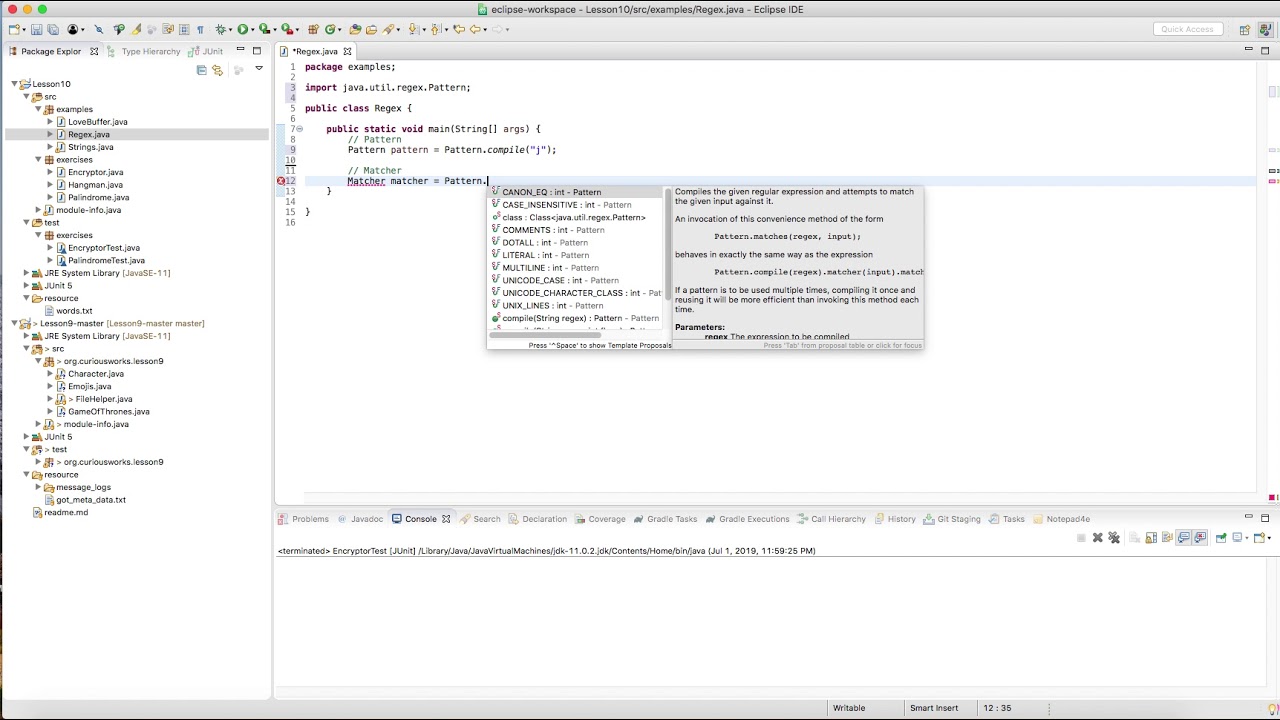Image resolution: width=1280 pixels, height=720 pixels.
Task: Click Remove All Terminated Launches icon
Action: (x=1114, y=538)
